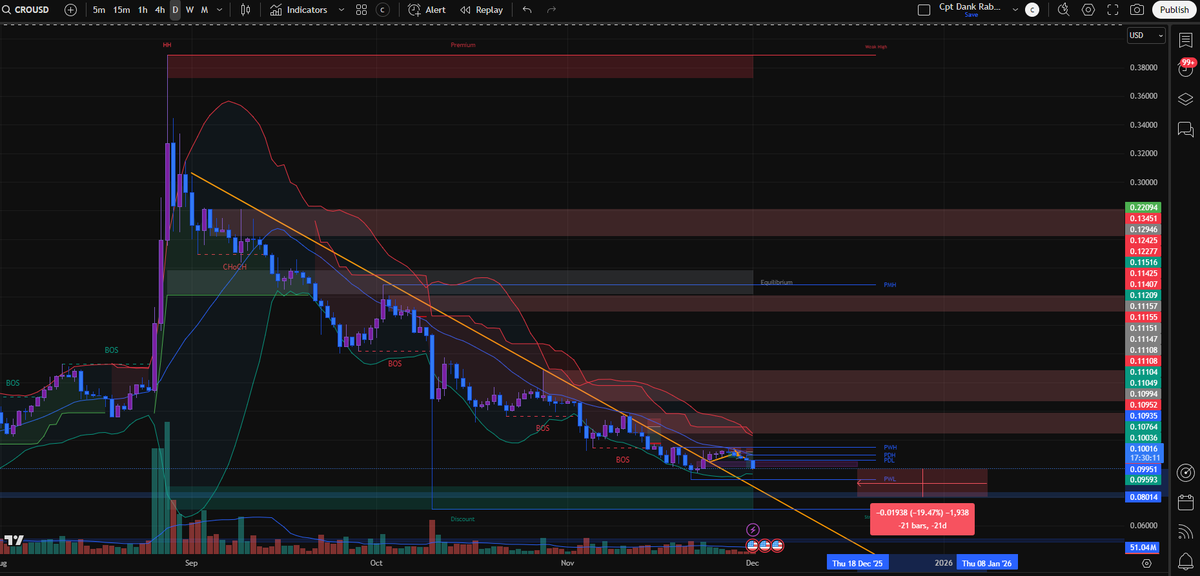Click the Premium zone label

coord(463,45)
